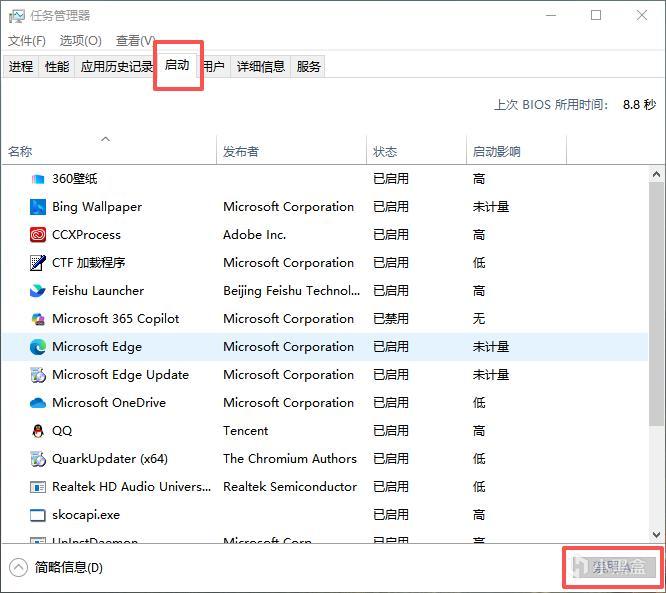Viewport: 666px width, 593px height.
Task: Open the 查看(V) menu
Action: 135,41
